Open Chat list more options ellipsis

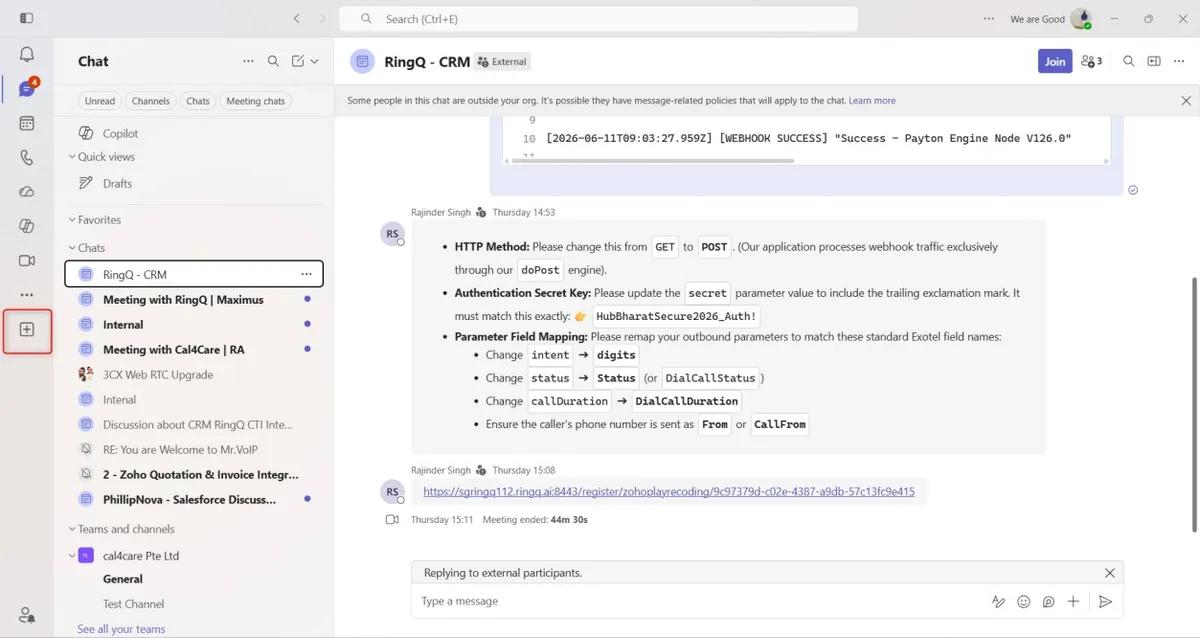click(248, 61)
